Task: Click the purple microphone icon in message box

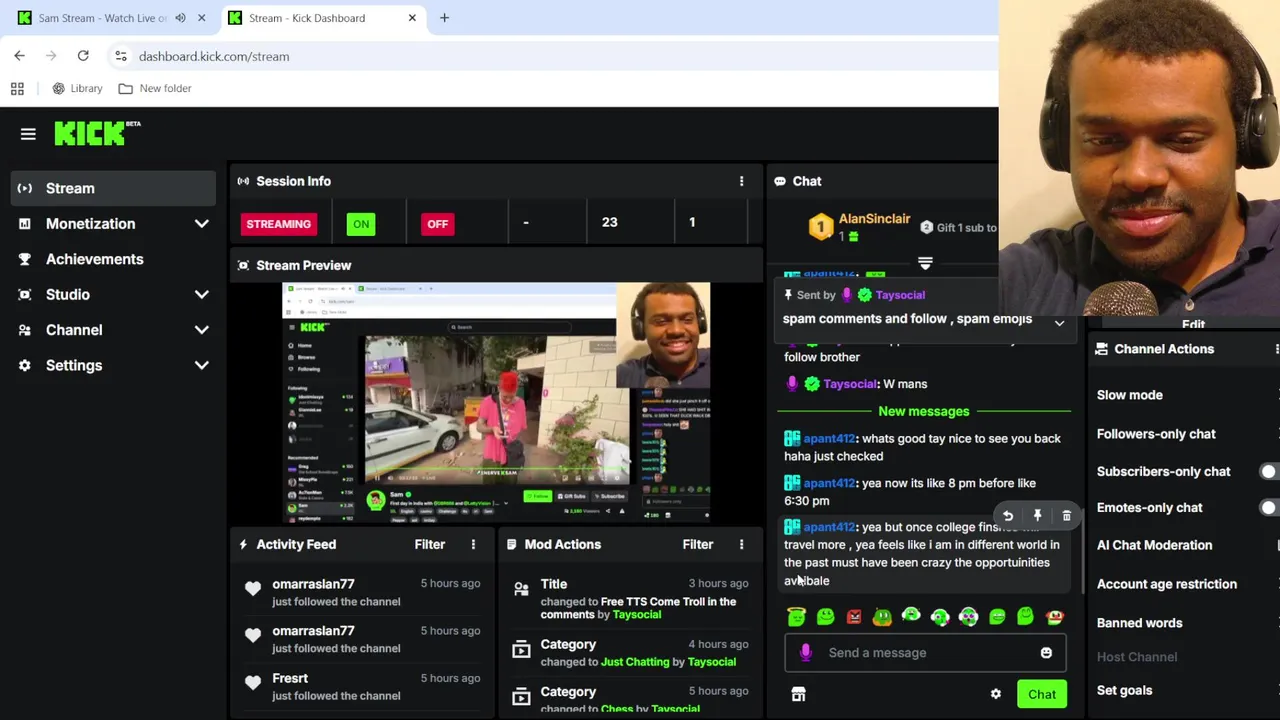Action: click(x=806, y=652)
